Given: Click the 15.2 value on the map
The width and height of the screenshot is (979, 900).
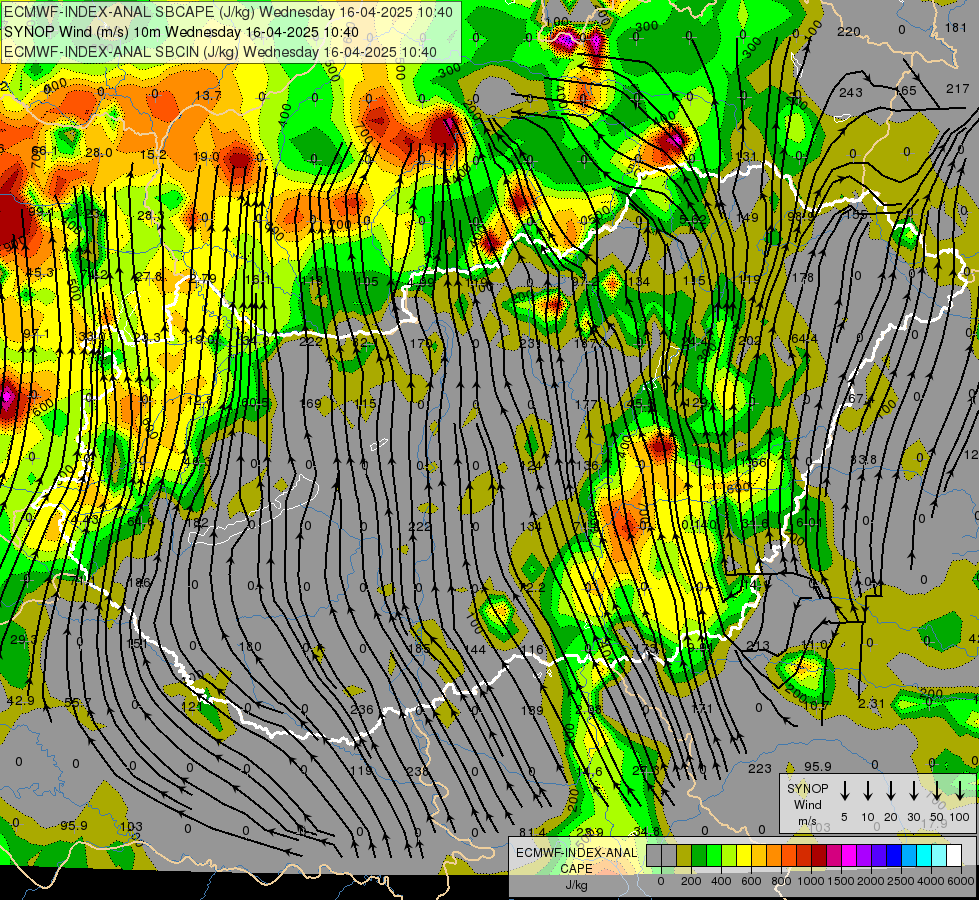Looking at the screenshot, I should point(153,154).
